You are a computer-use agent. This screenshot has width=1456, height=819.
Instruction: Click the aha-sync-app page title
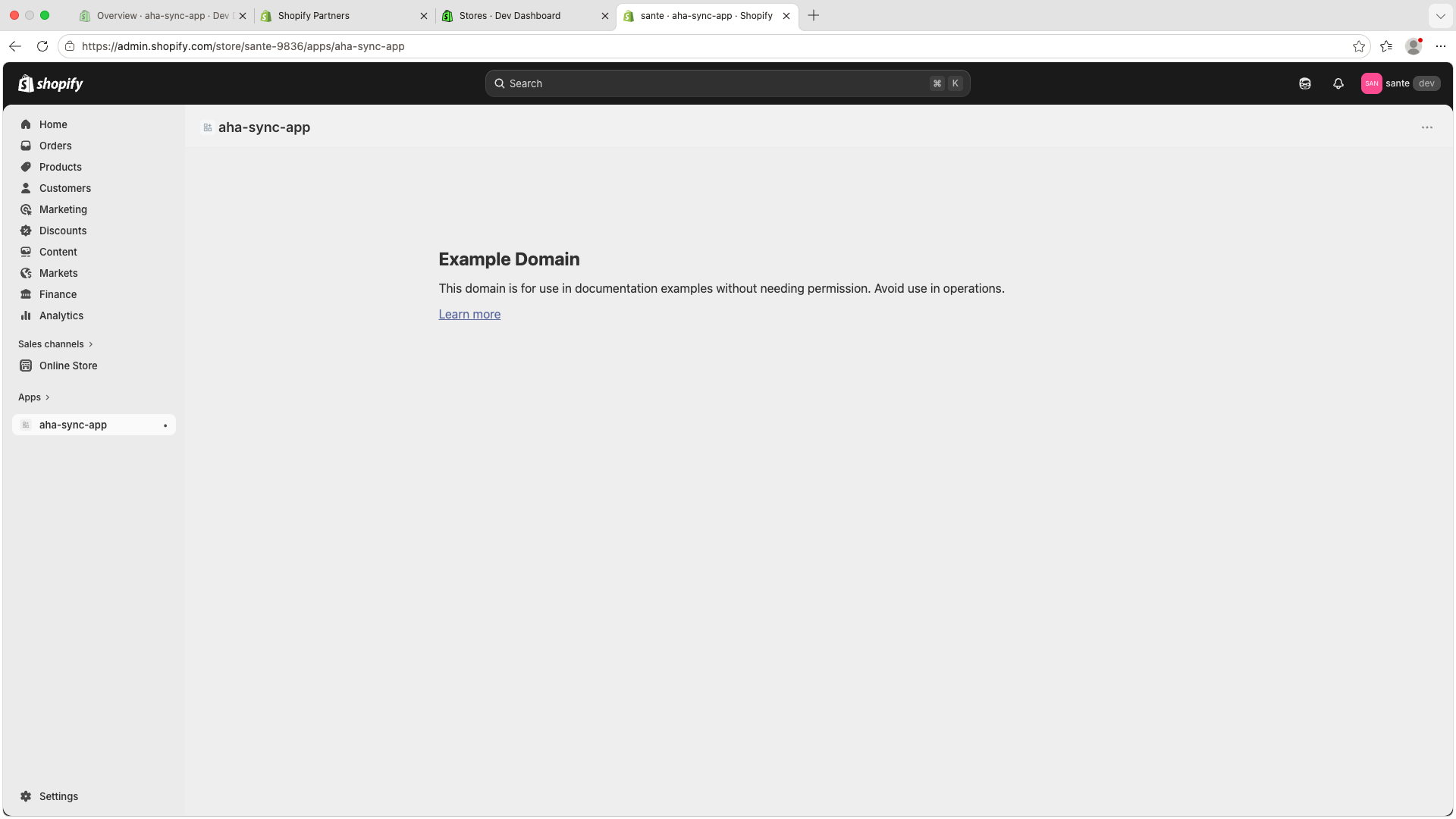[264, 127]
